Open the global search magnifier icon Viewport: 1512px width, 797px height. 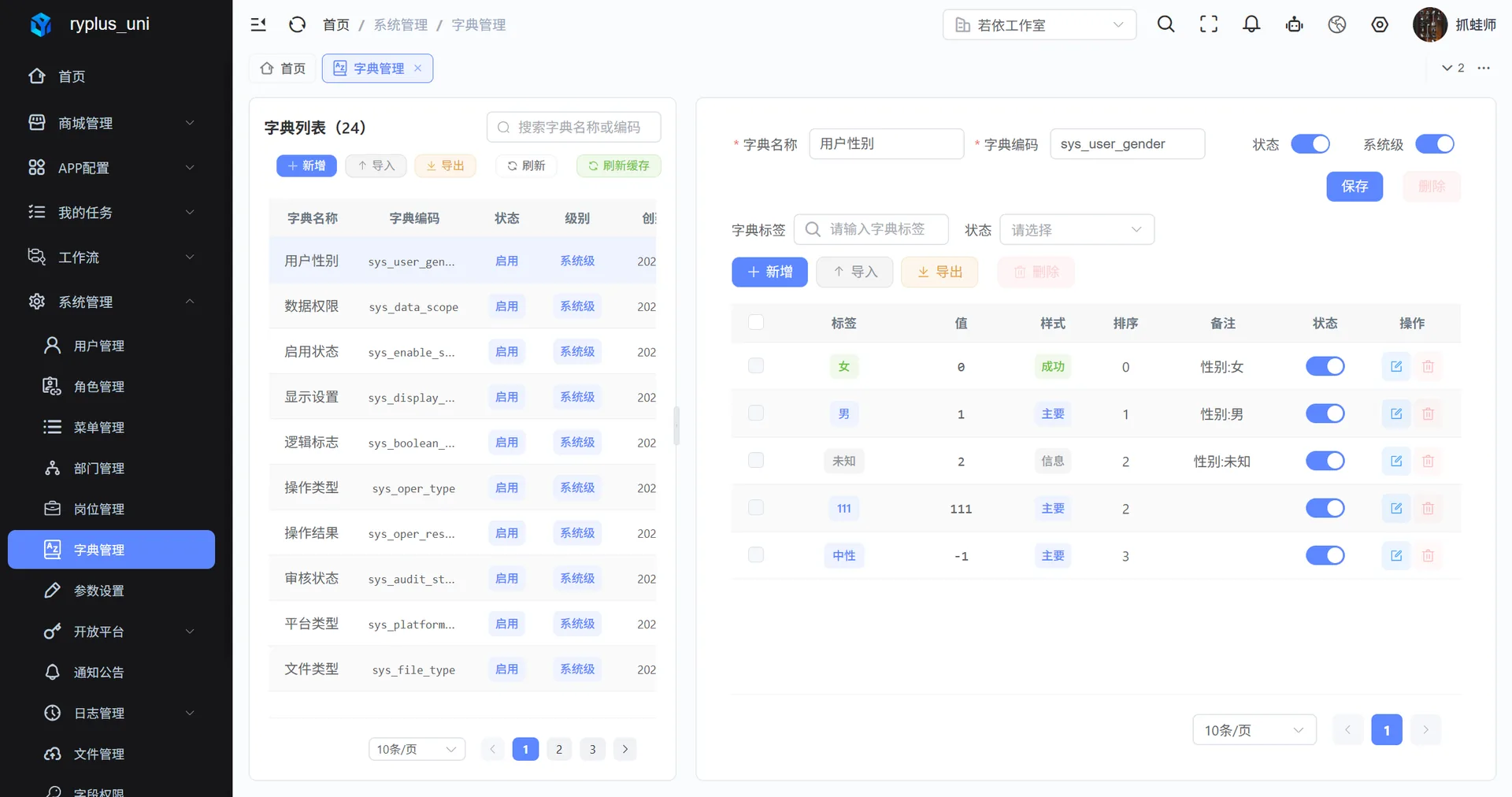tap(1165, 24)
